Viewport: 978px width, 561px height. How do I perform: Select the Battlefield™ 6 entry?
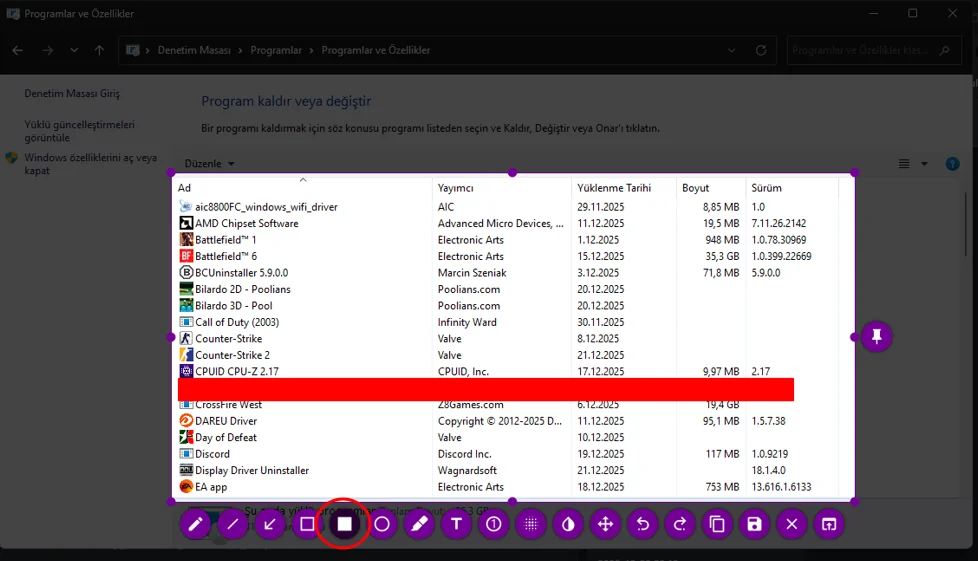tap(508, 256)
